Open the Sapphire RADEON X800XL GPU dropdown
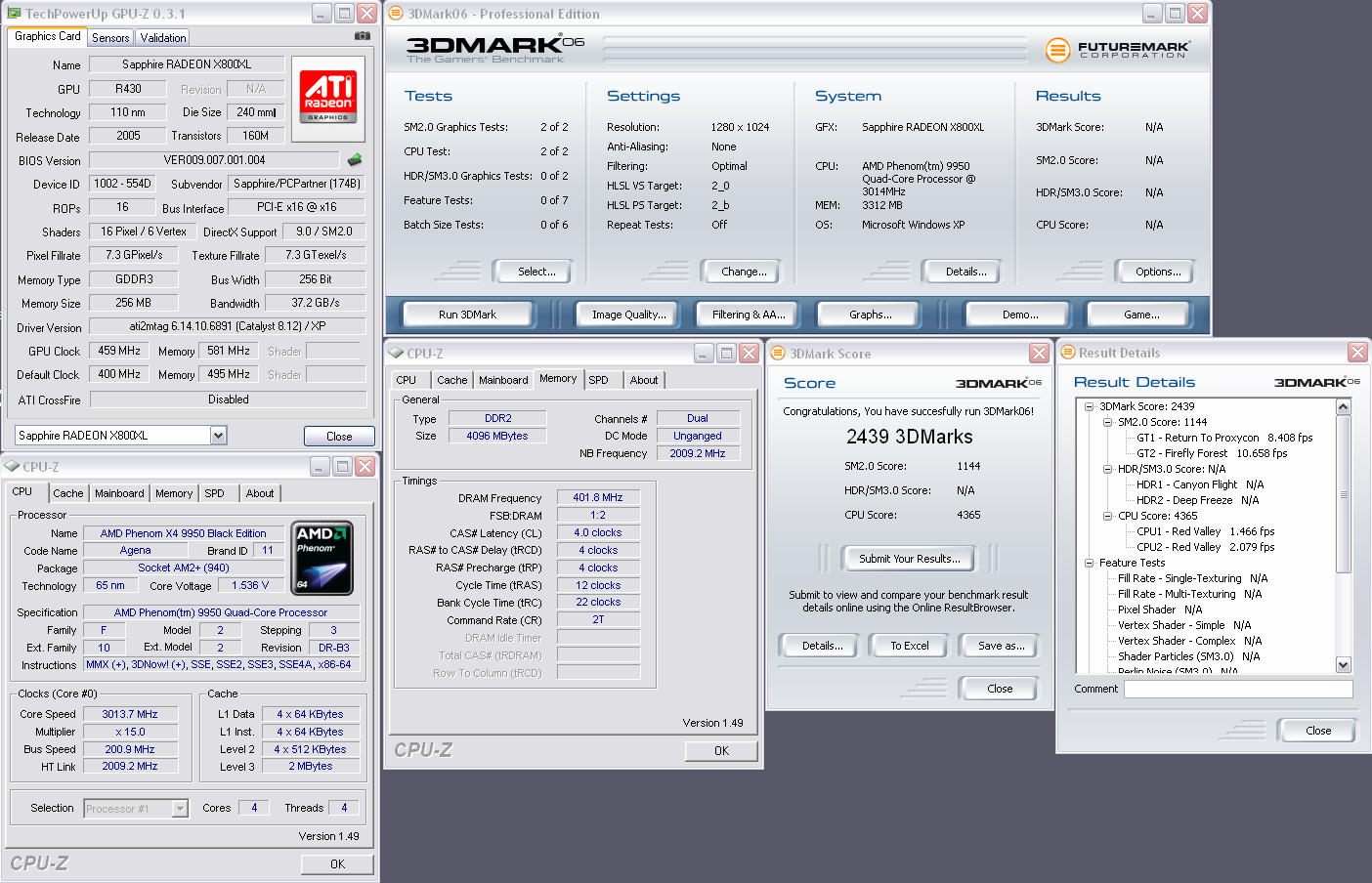The height and width of the screenshot is (883, 1372). (x=218, y=436)
